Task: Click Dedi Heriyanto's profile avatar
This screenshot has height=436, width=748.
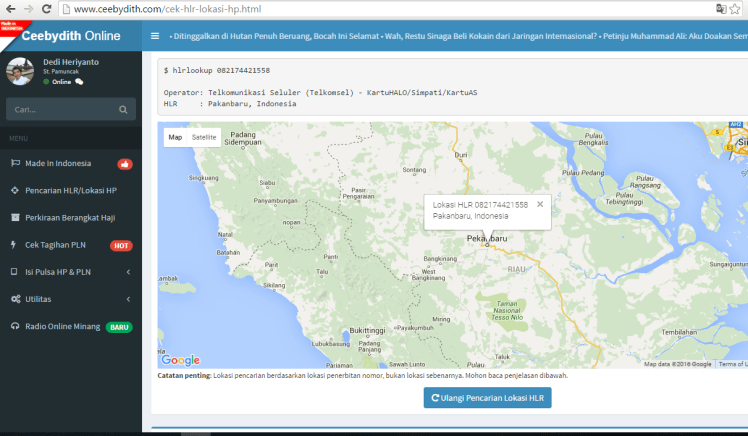Action: 20,71
